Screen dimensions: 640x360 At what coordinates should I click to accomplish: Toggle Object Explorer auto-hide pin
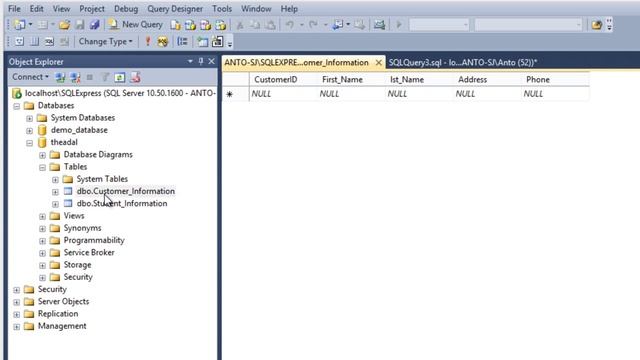(201, 62)
